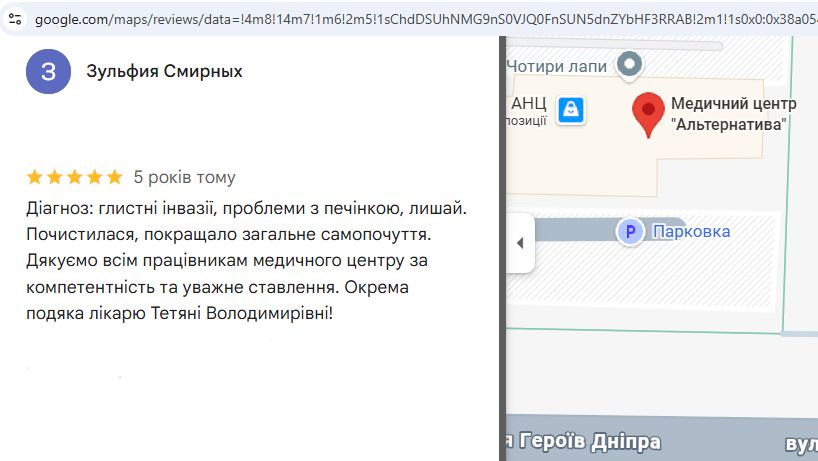The image size is (818, 461).
Task: Focus the google.com/maps URL address field
Action: (x=426, y=19)
